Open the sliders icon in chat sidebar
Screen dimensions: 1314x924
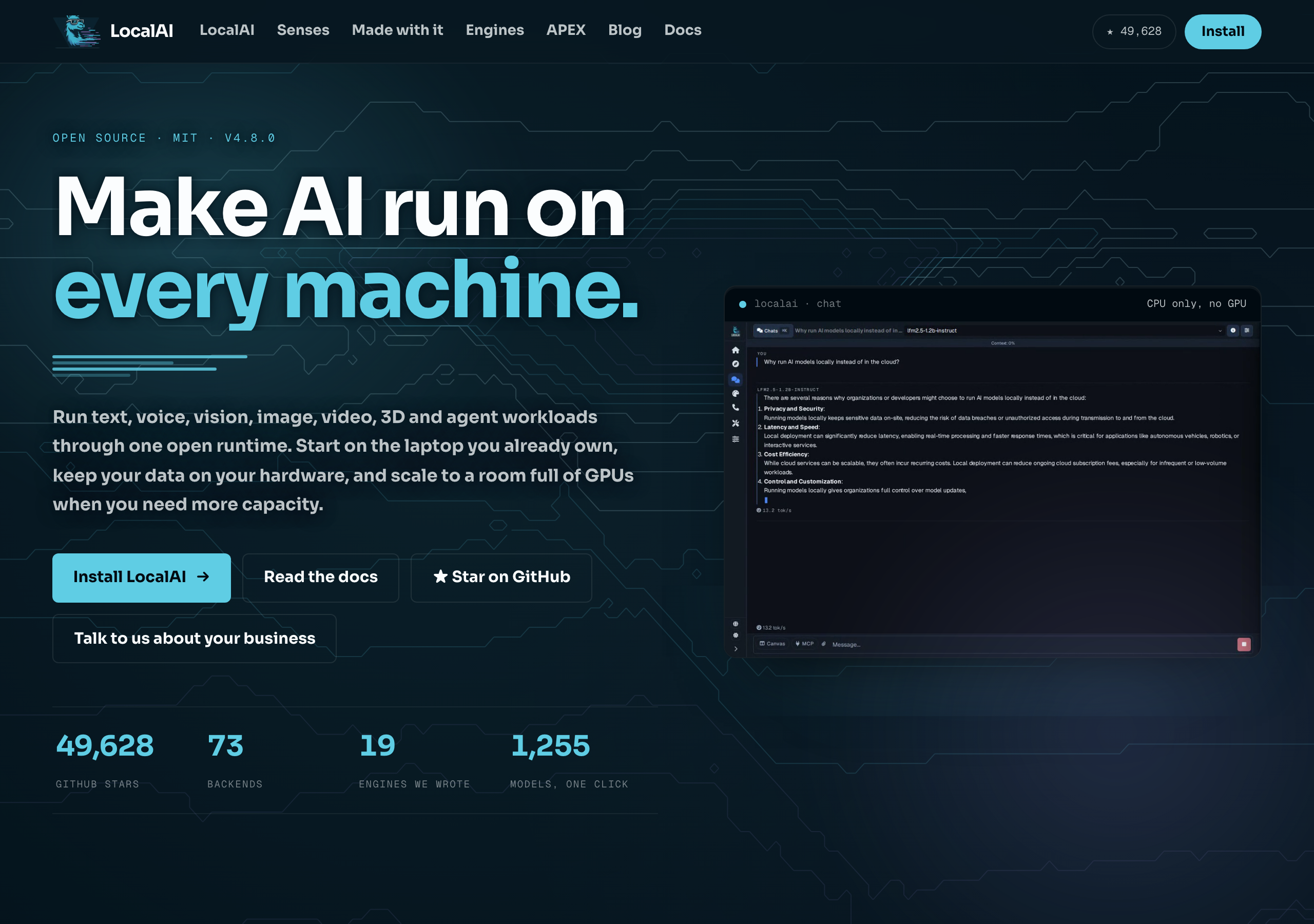(x=736, y=439)
